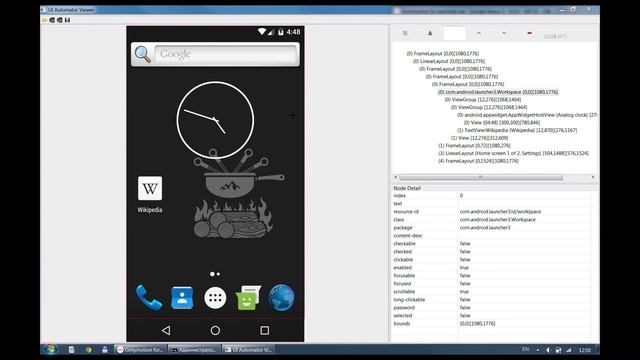Click the Messaging dock icon

point(248,298)
